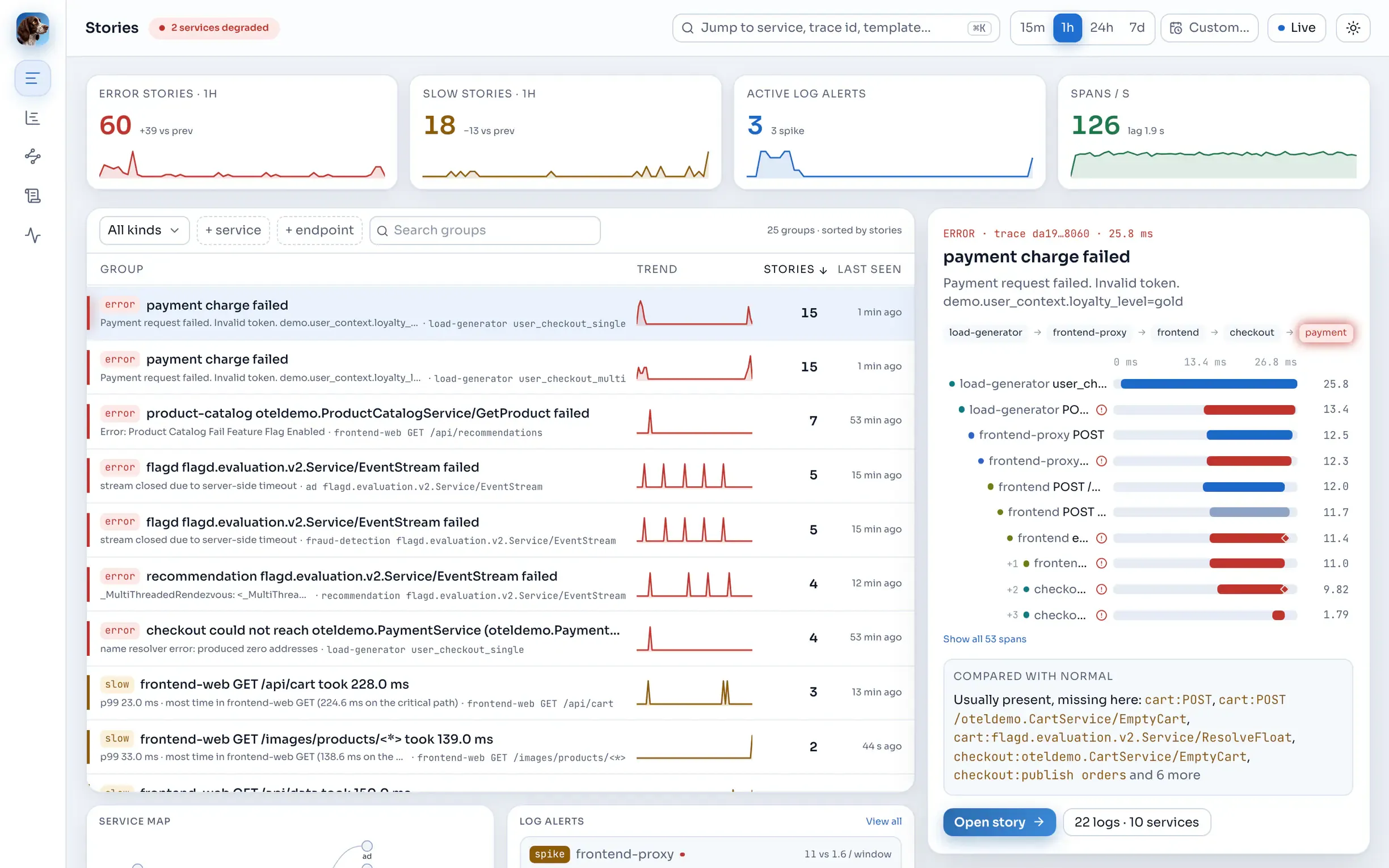Add a service filter
1389x868 pixels.
pos(233,230)
